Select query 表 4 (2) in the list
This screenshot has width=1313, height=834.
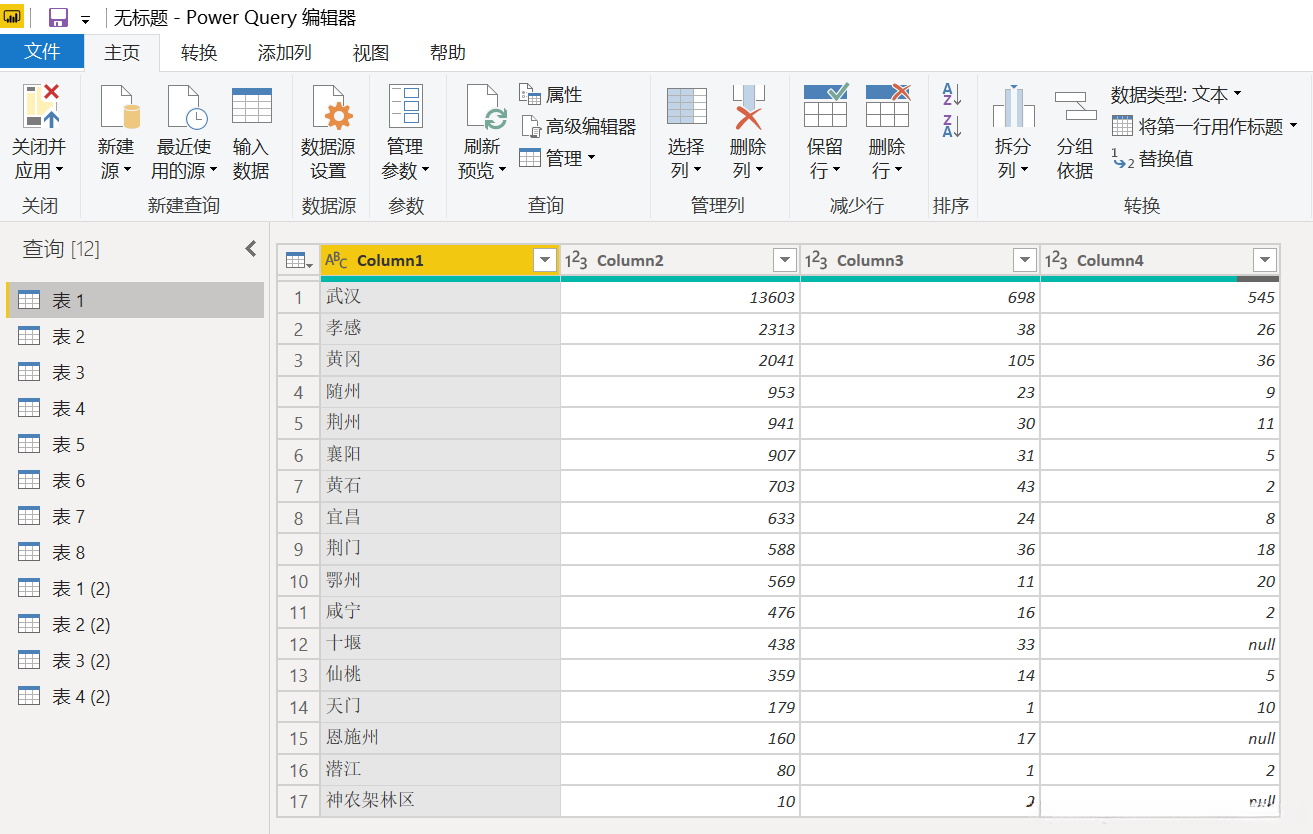point(136,696)
